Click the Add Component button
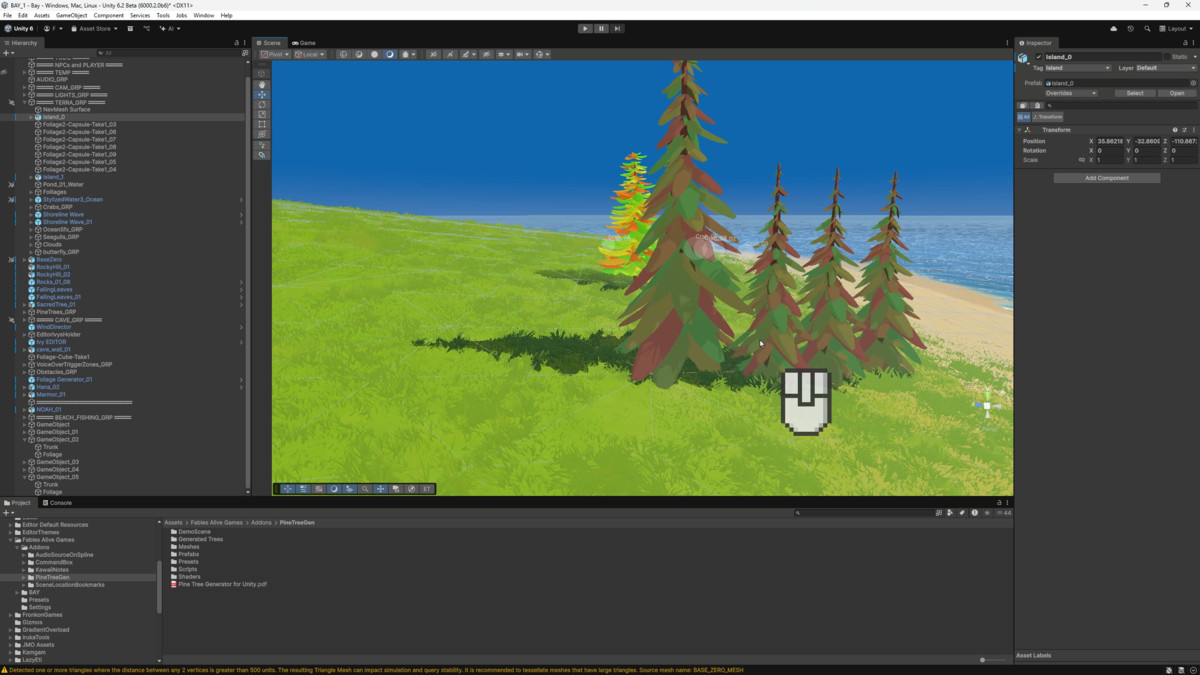1200x675 pixels. click(x=1106, y=178)
